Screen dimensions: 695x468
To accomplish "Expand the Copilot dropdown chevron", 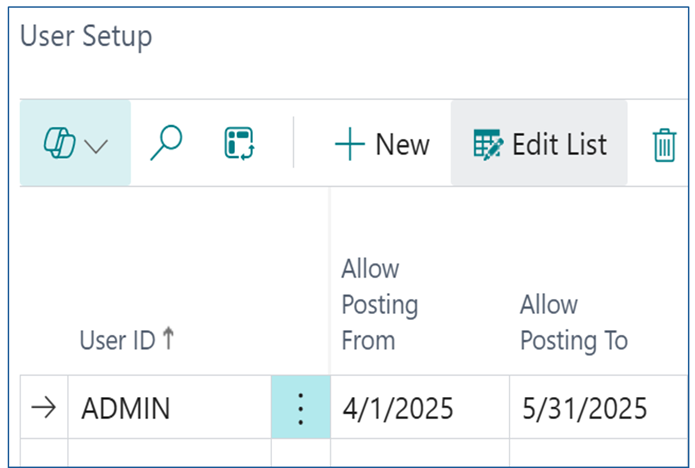I will coord(96,146).
